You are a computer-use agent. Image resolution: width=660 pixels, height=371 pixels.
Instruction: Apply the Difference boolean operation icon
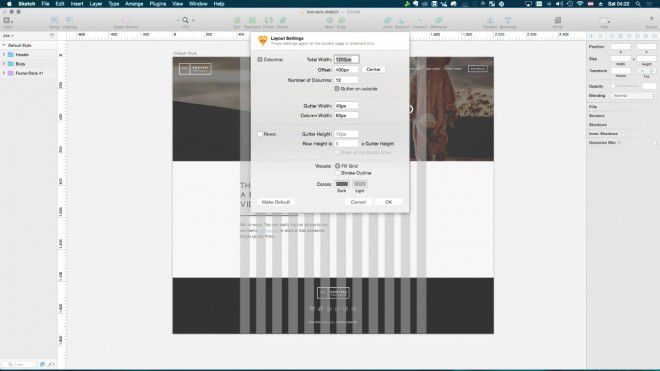[x=438, y=20]
